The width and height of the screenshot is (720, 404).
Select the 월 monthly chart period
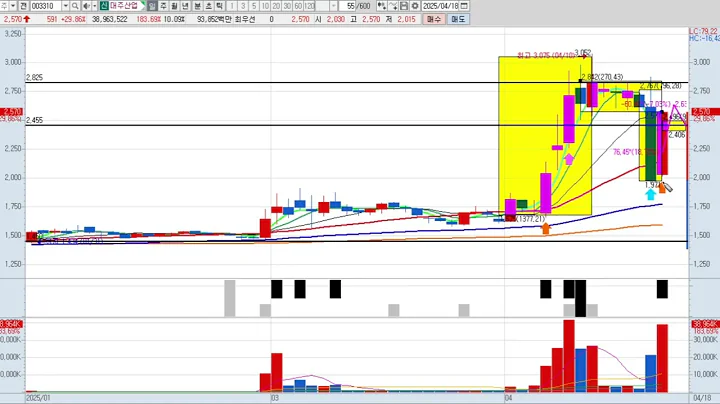[174, 6]
